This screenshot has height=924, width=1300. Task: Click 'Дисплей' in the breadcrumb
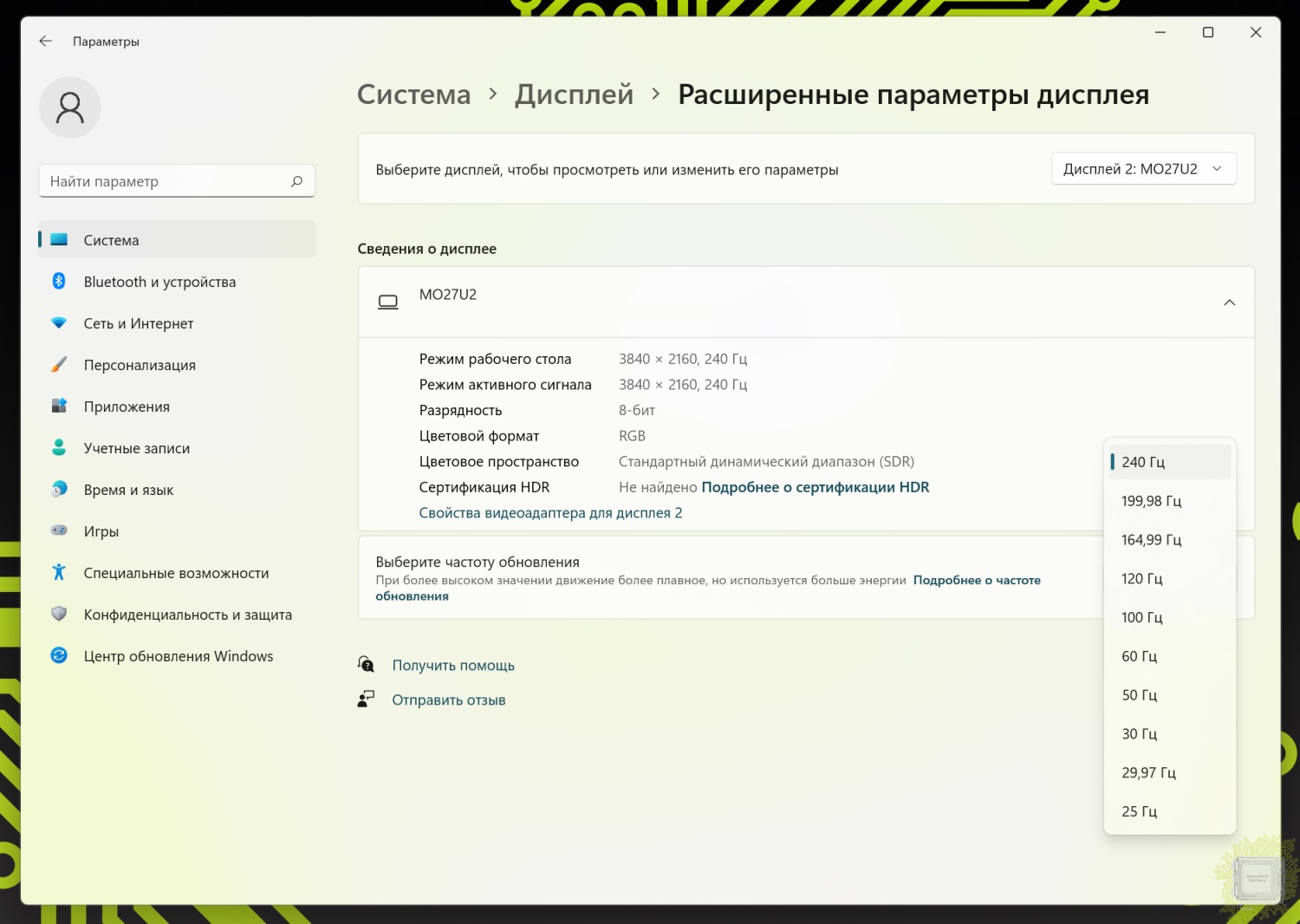tap(574, 94)
